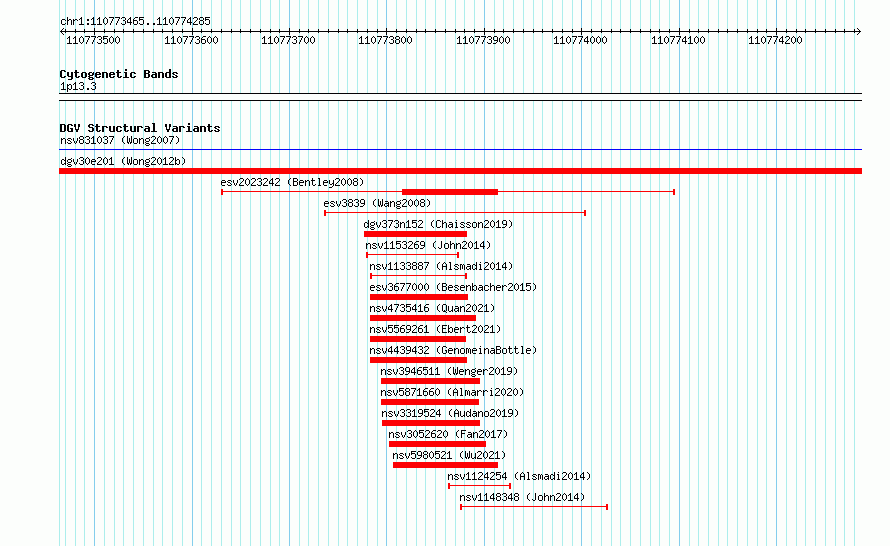Click ruler position 110774000
The width and height of the screenshot is (890, 546).
click(x=580, y=40)
